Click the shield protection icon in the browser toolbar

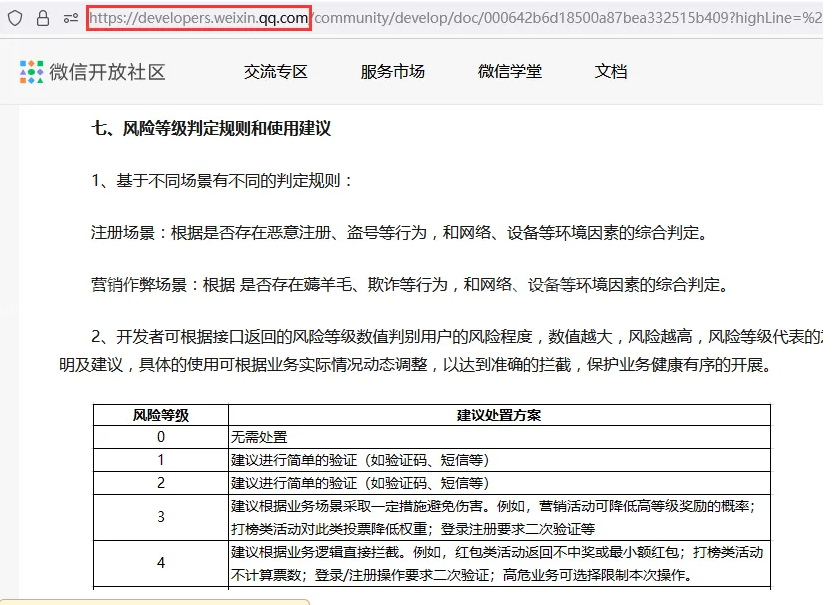[13, 17]
